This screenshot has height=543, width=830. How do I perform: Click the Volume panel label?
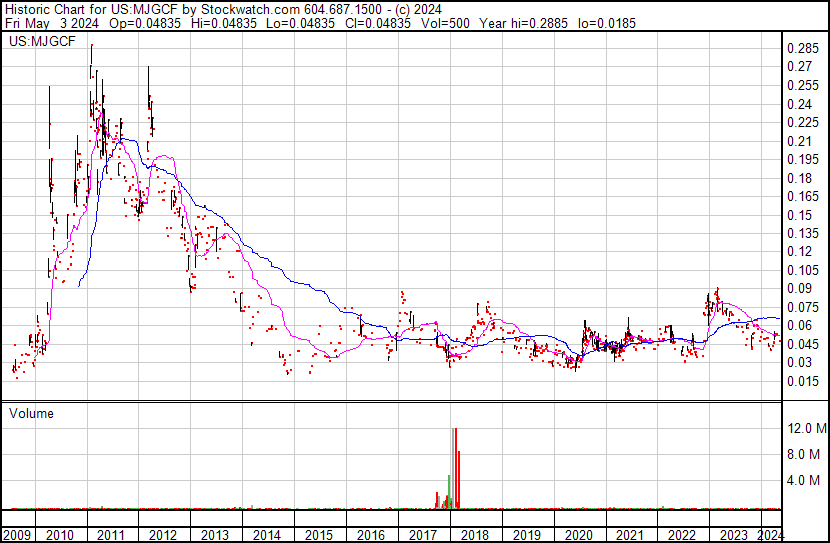click(31, 413)
